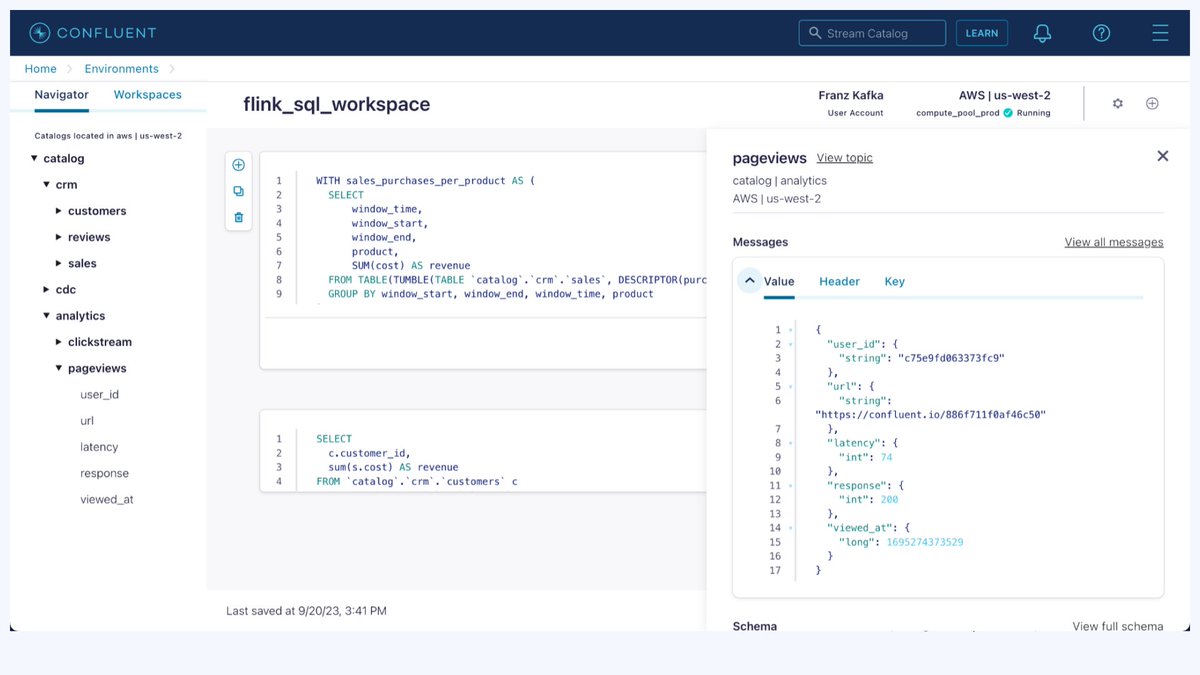
Task: Delete the SQL cell with trash icon
Action: (x=238, y=217)
